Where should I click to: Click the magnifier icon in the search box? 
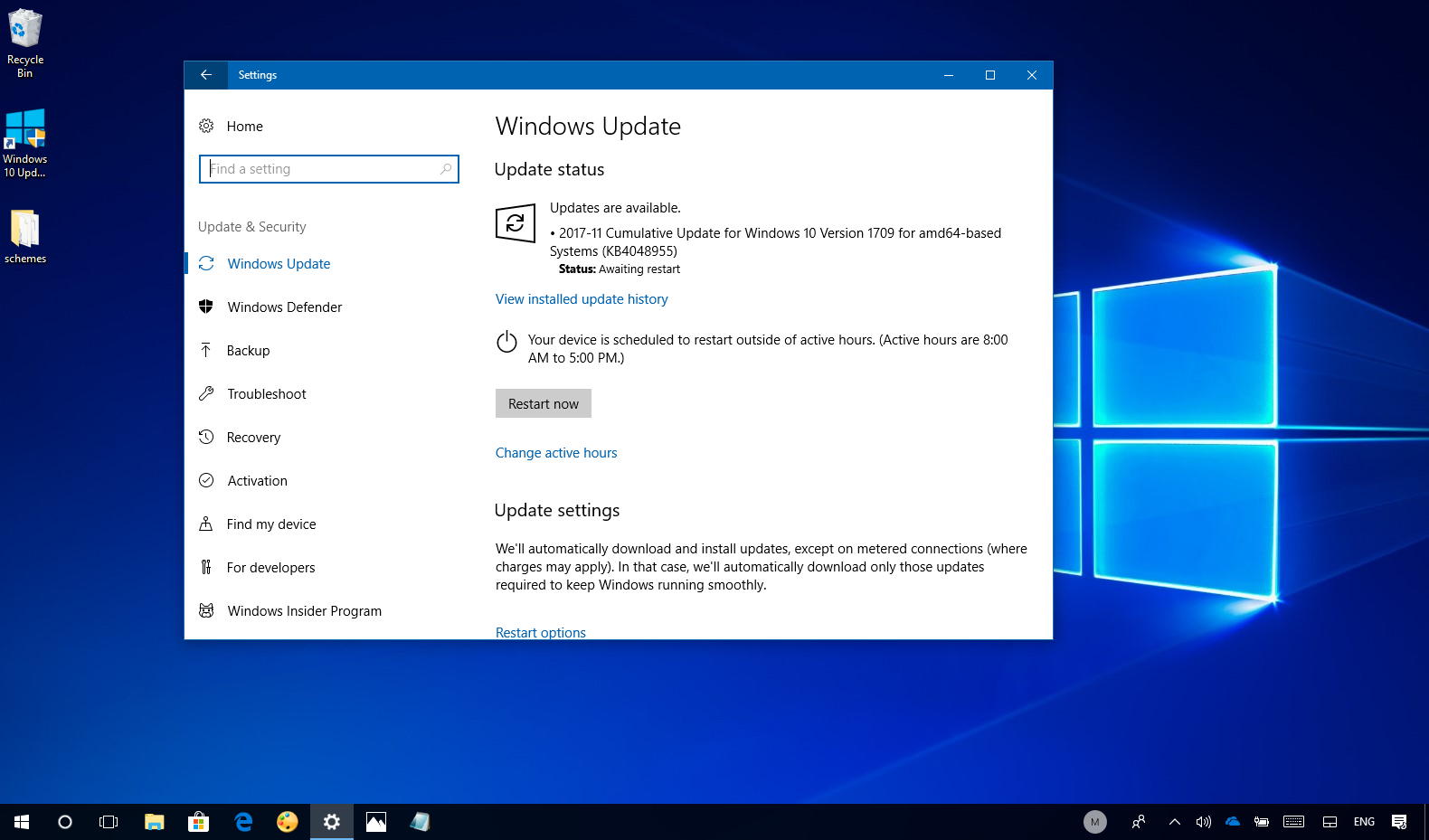click(445, 169)
